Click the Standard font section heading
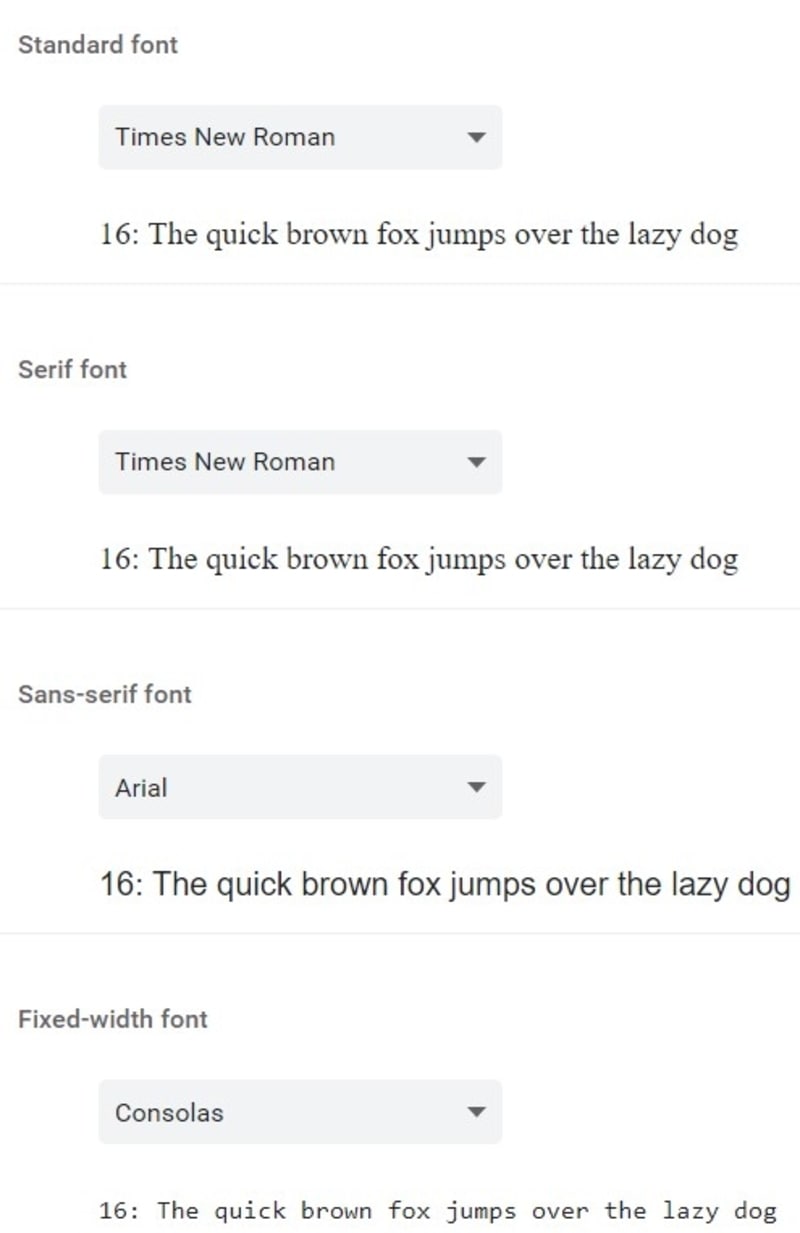The image size is (800, 1233). pyautogui.click(x=97, y=44)
